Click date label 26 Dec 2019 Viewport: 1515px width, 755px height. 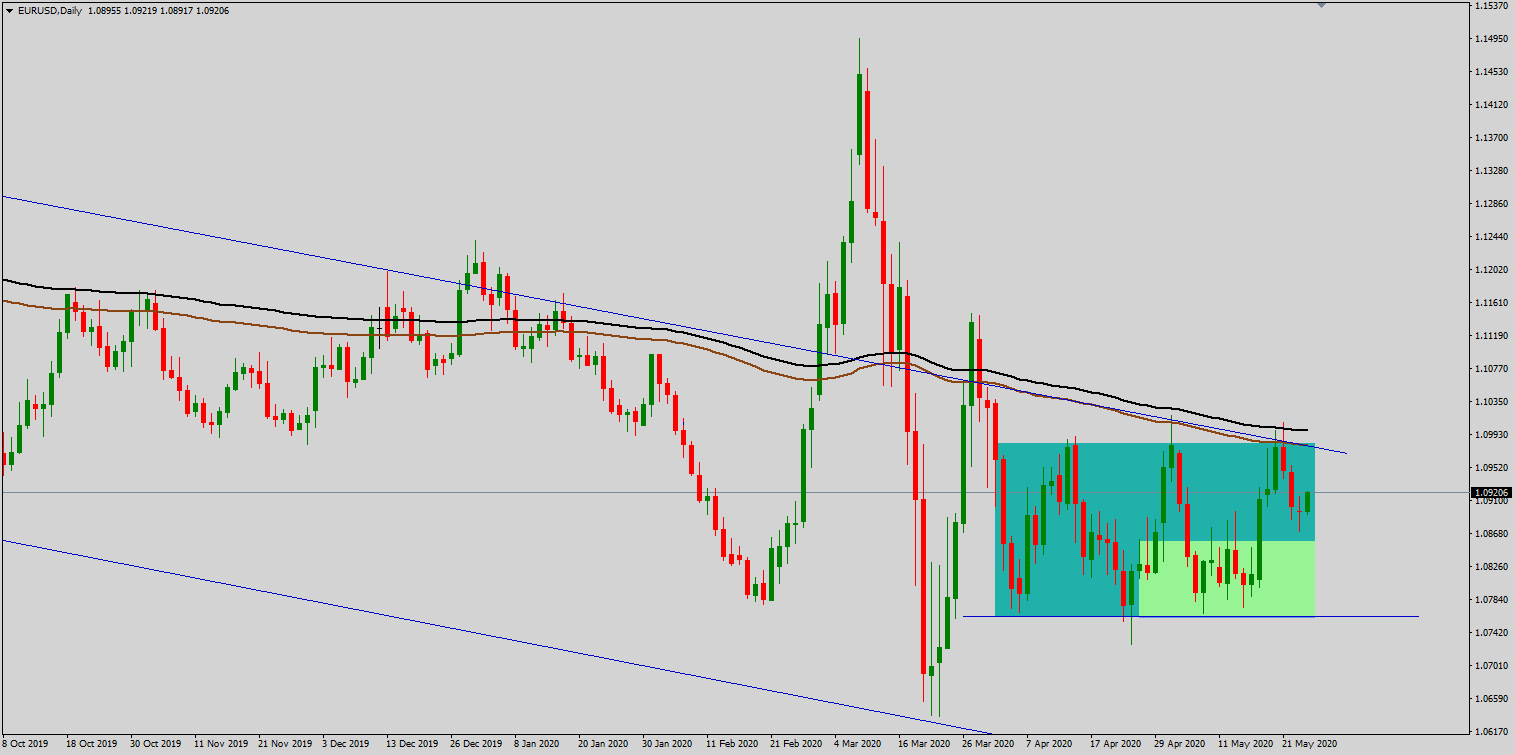tap(475, 745)
